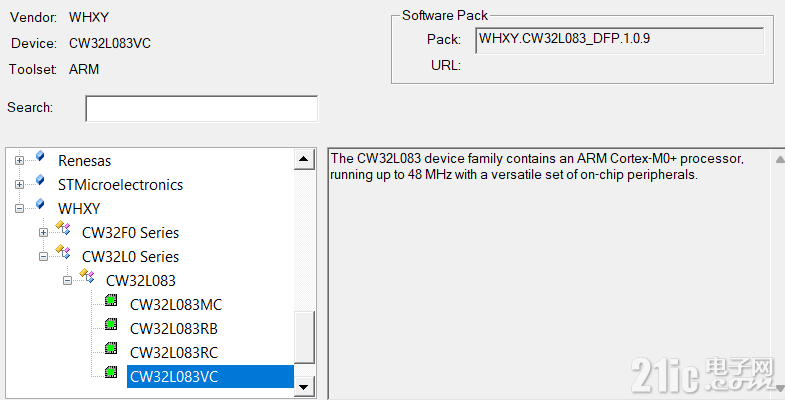Image resolution: width=785 pixels, height=400 pixels.
Task: Expand the STMicroelectronics vendor node
Action: point(20,185)
